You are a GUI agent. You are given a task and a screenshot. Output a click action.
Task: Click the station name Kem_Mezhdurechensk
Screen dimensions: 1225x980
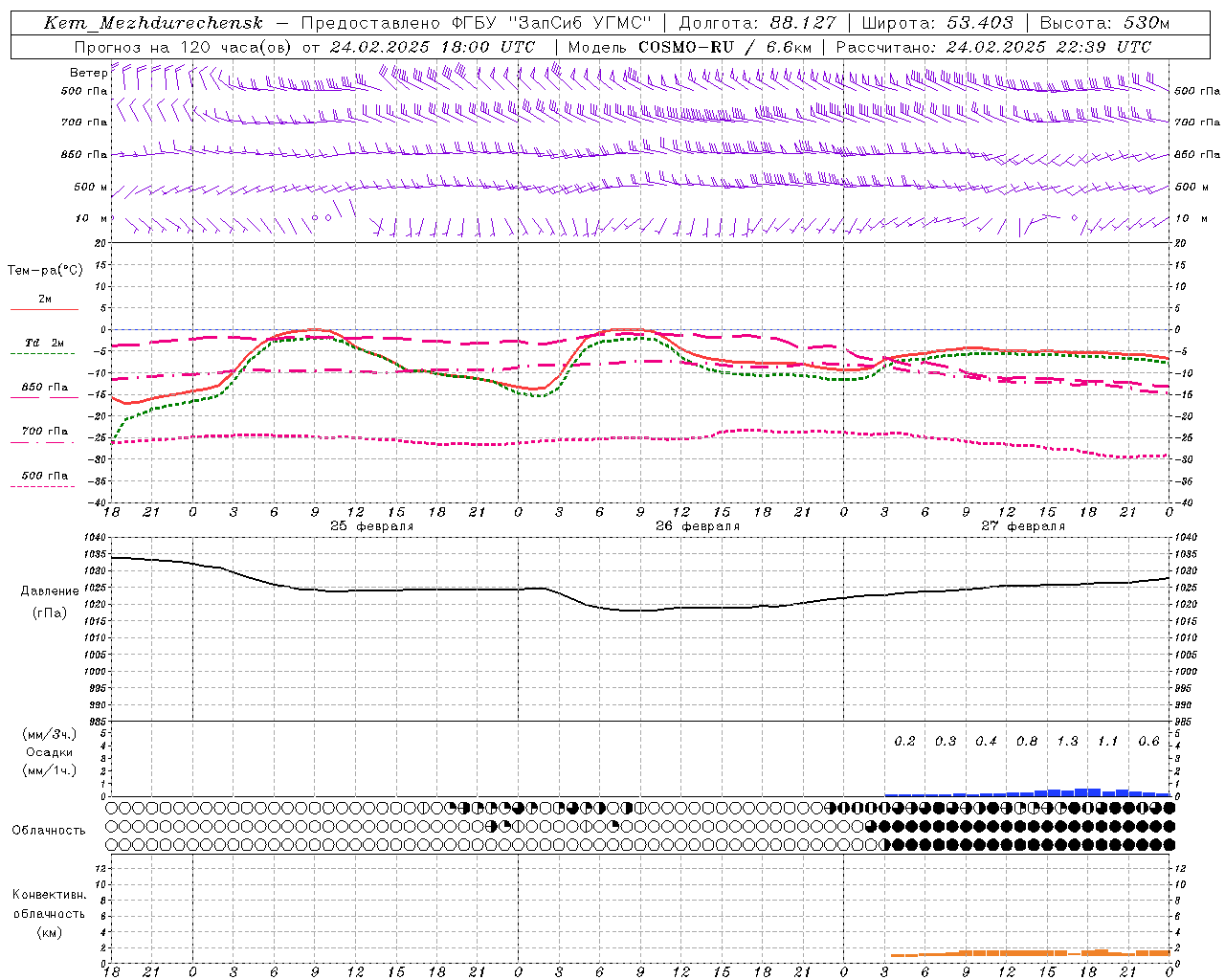coord(153,23)
